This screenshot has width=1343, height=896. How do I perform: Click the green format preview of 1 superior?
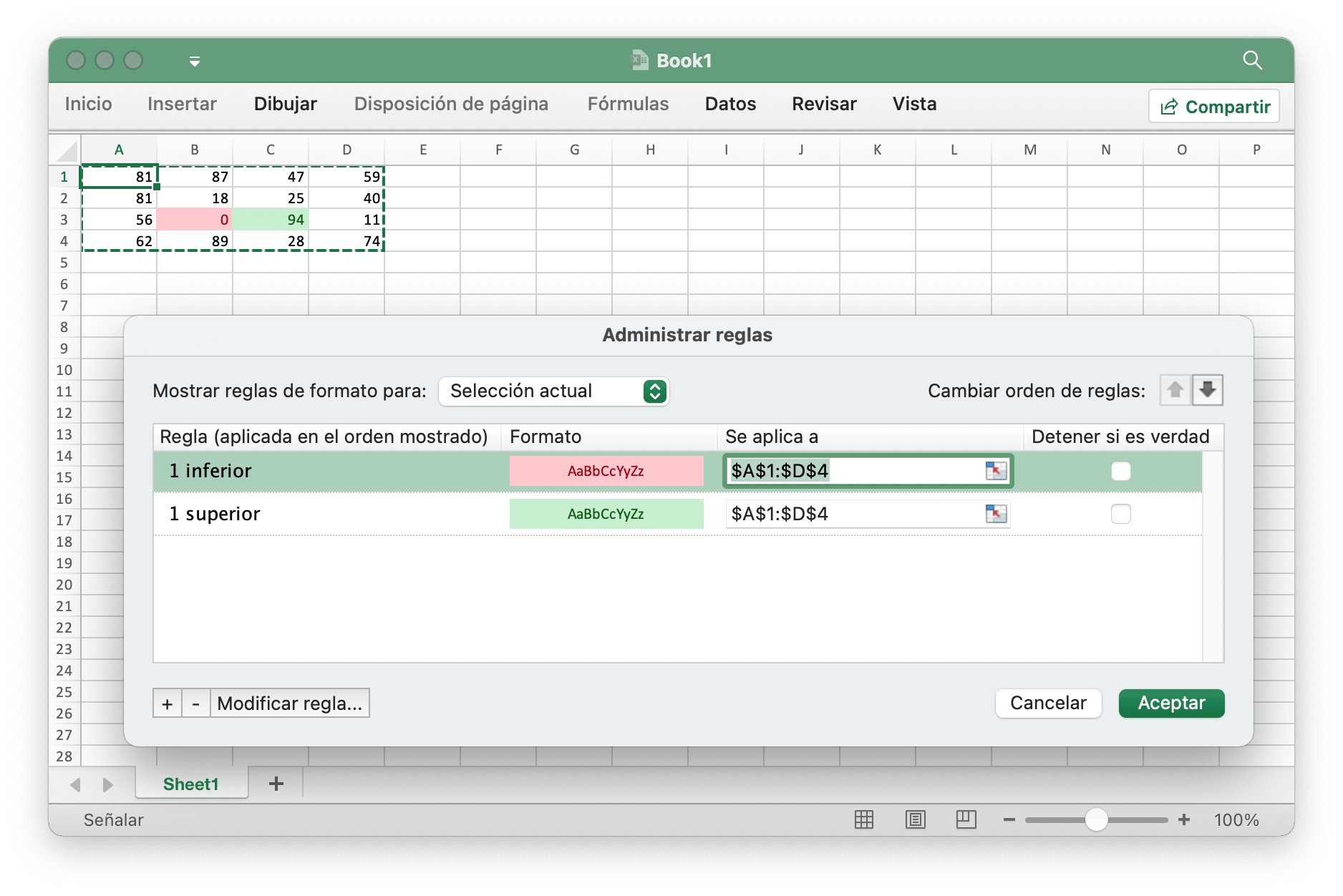[606, 514]
